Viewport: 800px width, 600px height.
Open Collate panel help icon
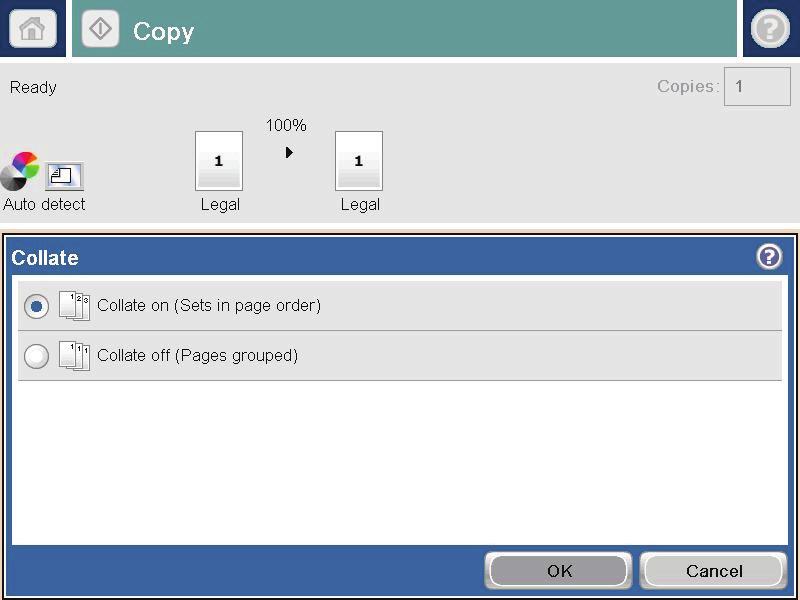click(x=769, y=257)
